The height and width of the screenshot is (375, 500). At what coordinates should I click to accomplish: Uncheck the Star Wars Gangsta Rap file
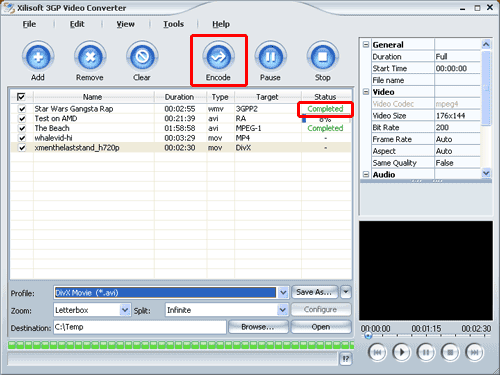click(22, 109)
